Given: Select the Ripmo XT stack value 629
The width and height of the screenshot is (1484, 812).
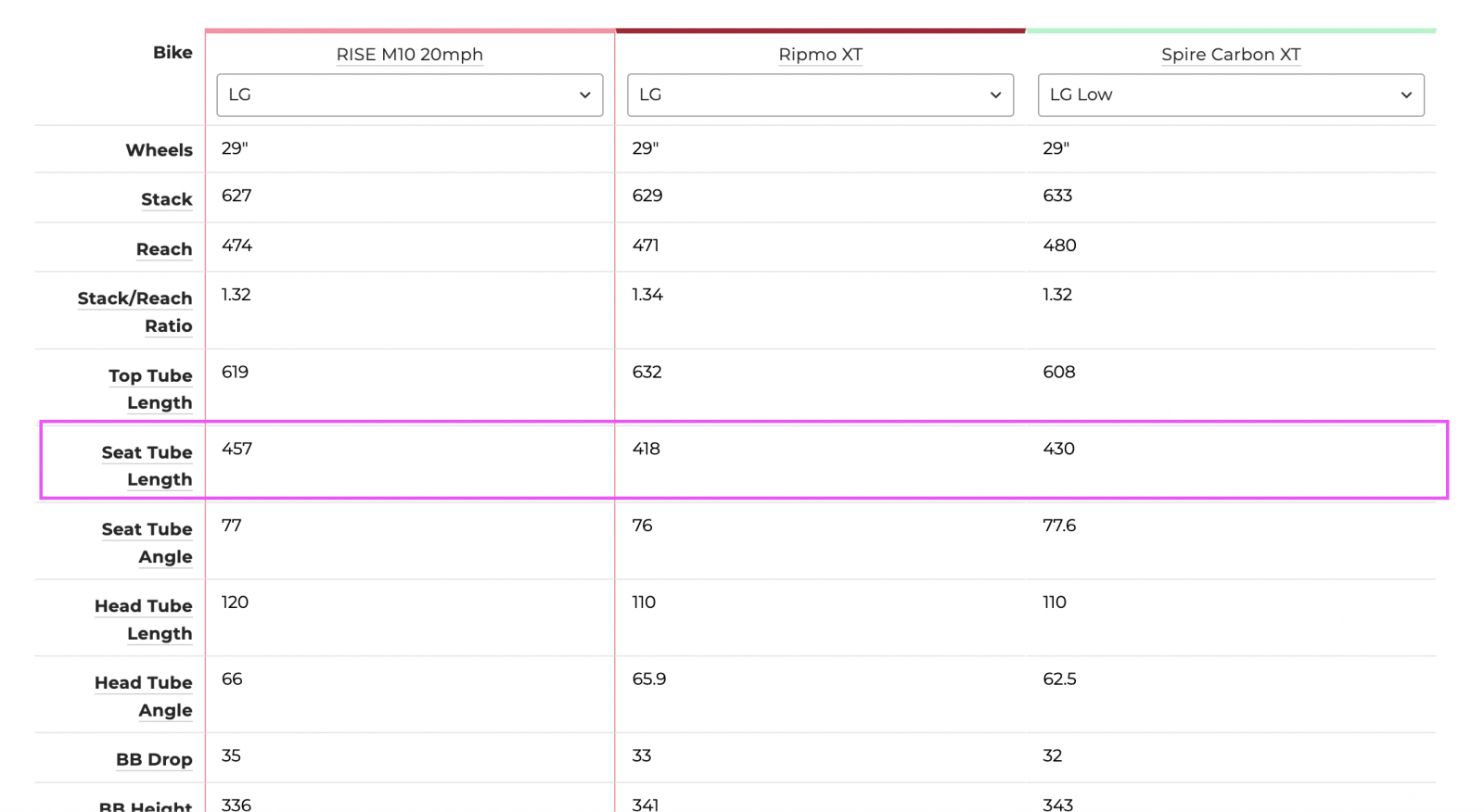Looking at the screenshot, I should [647, 196].
